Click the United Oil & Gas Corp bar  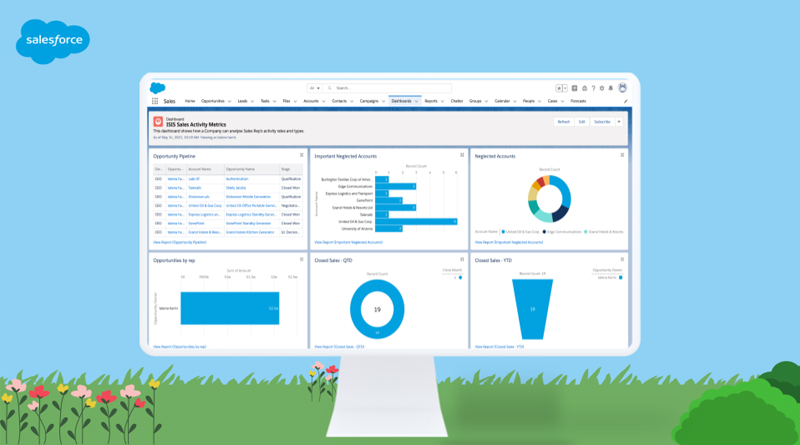[416, 221]
